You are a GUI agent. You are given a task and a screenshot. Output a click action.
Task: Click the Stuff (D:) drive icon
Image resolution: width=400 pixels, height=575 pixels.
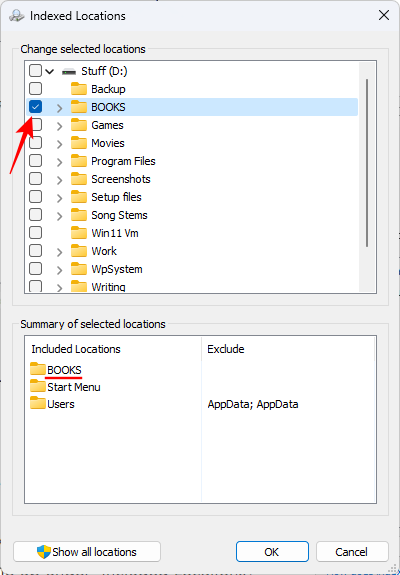click(69, 71)
